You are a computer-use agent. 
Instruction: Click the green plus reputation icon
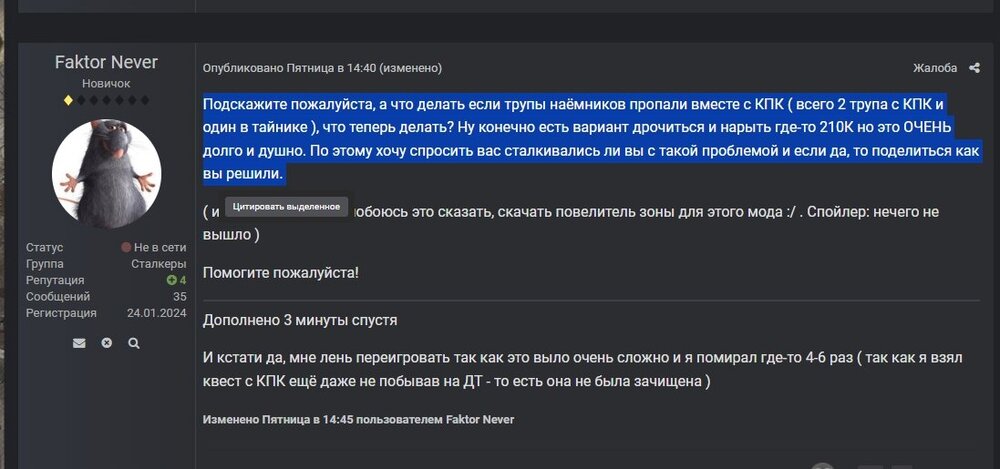171,281
